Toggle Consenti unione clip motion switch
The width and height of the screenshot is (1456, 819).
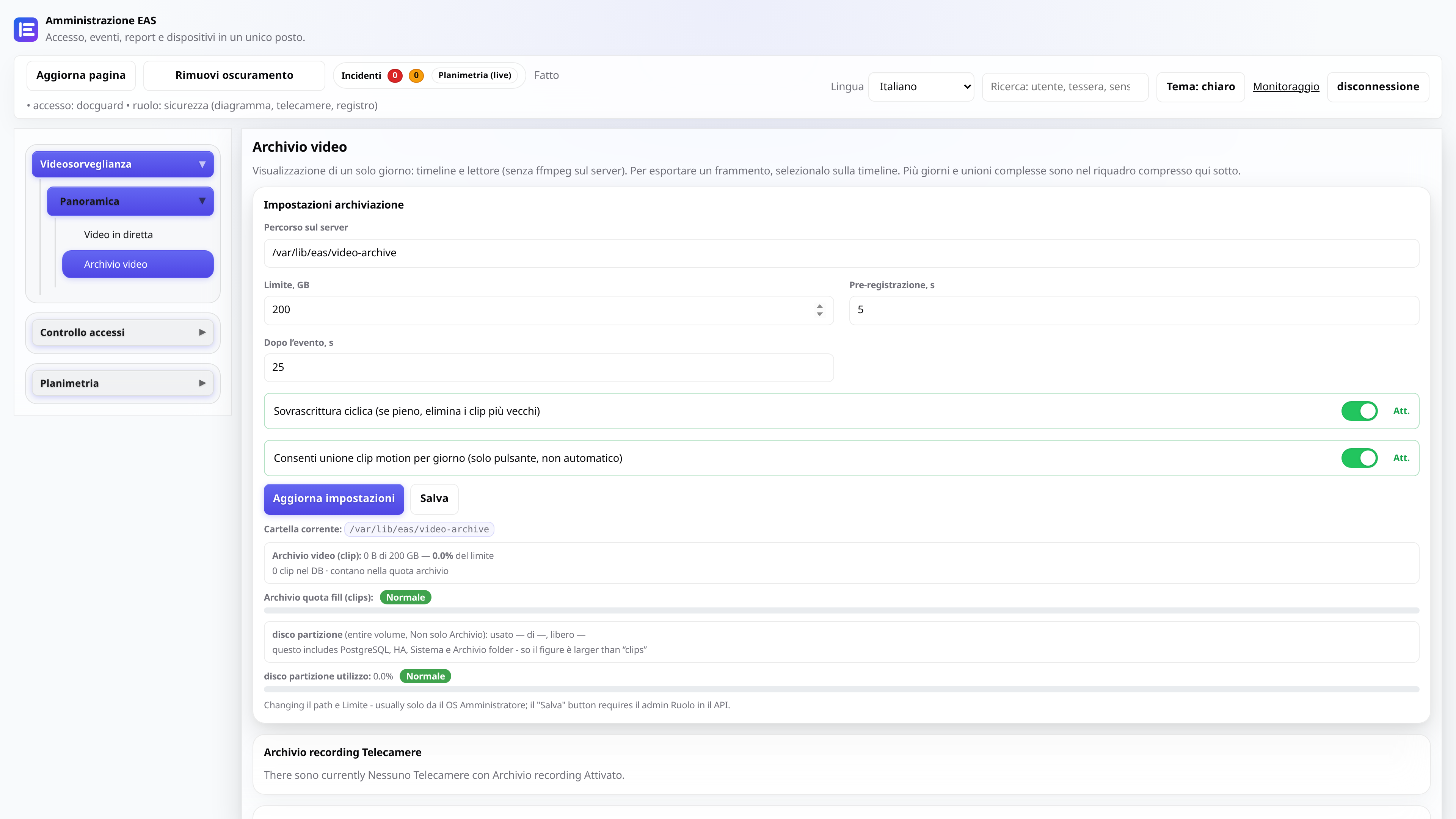pos(1359,458)
